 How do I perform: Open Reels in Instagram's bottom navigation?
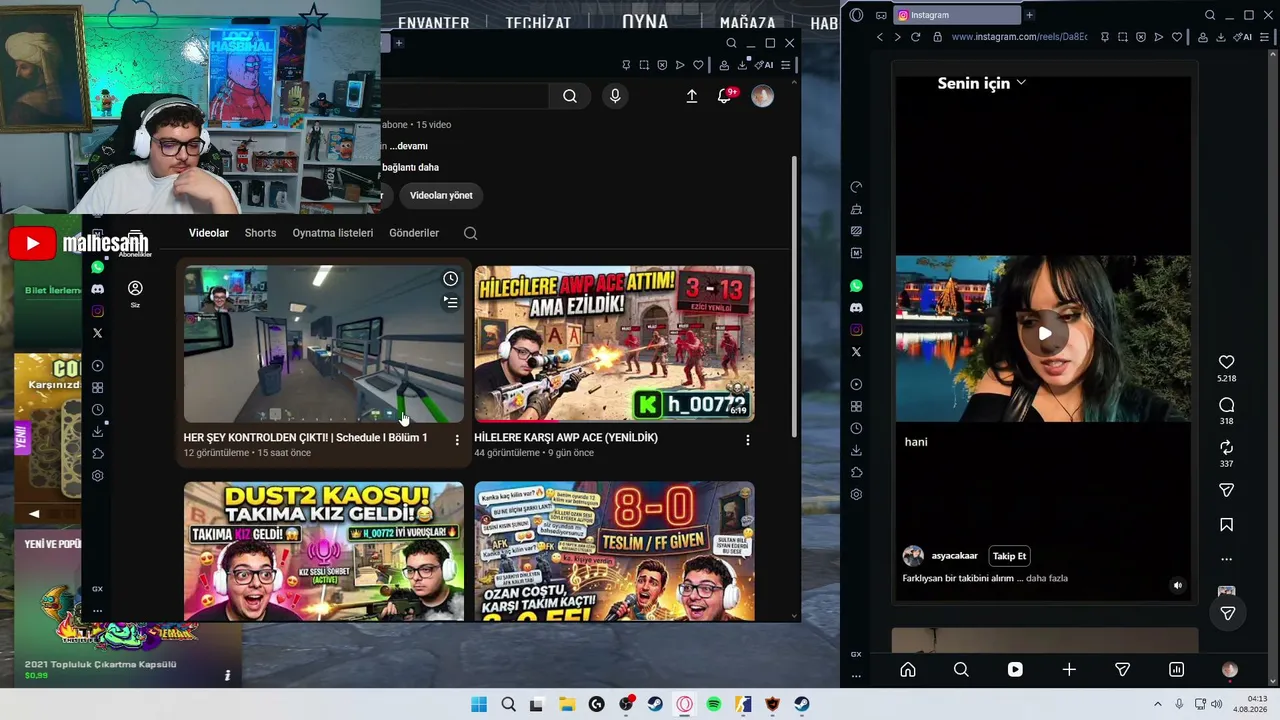[x=1015, y=670]
